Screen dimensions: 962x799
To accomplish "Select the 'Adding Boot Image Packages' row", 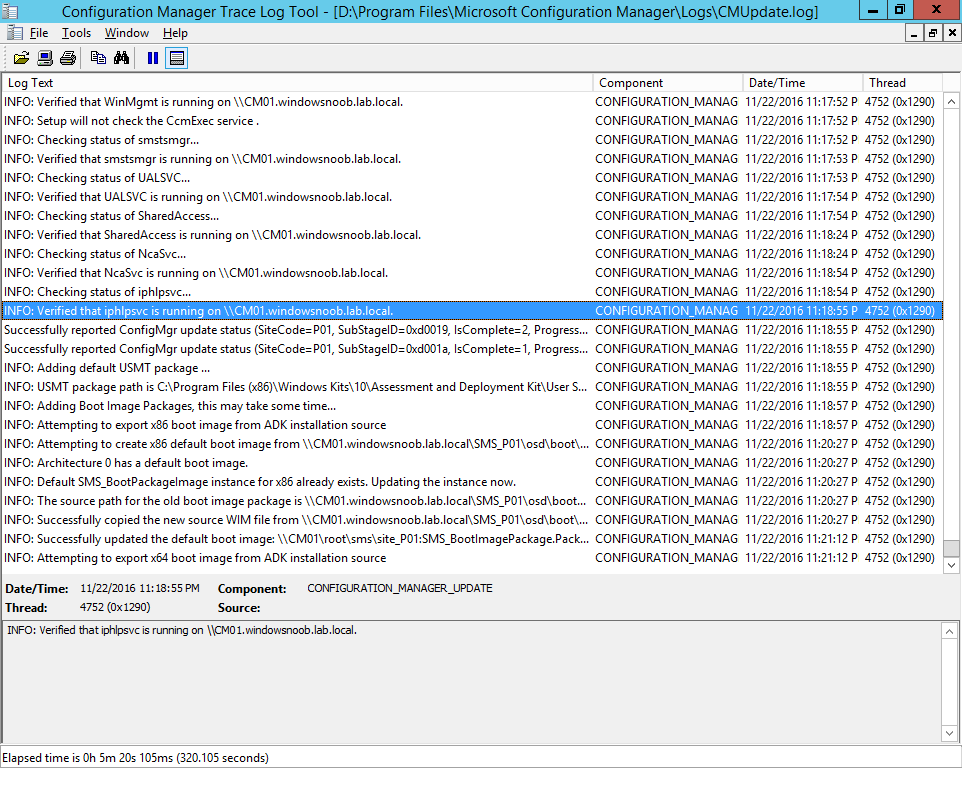I will [472, 406].
